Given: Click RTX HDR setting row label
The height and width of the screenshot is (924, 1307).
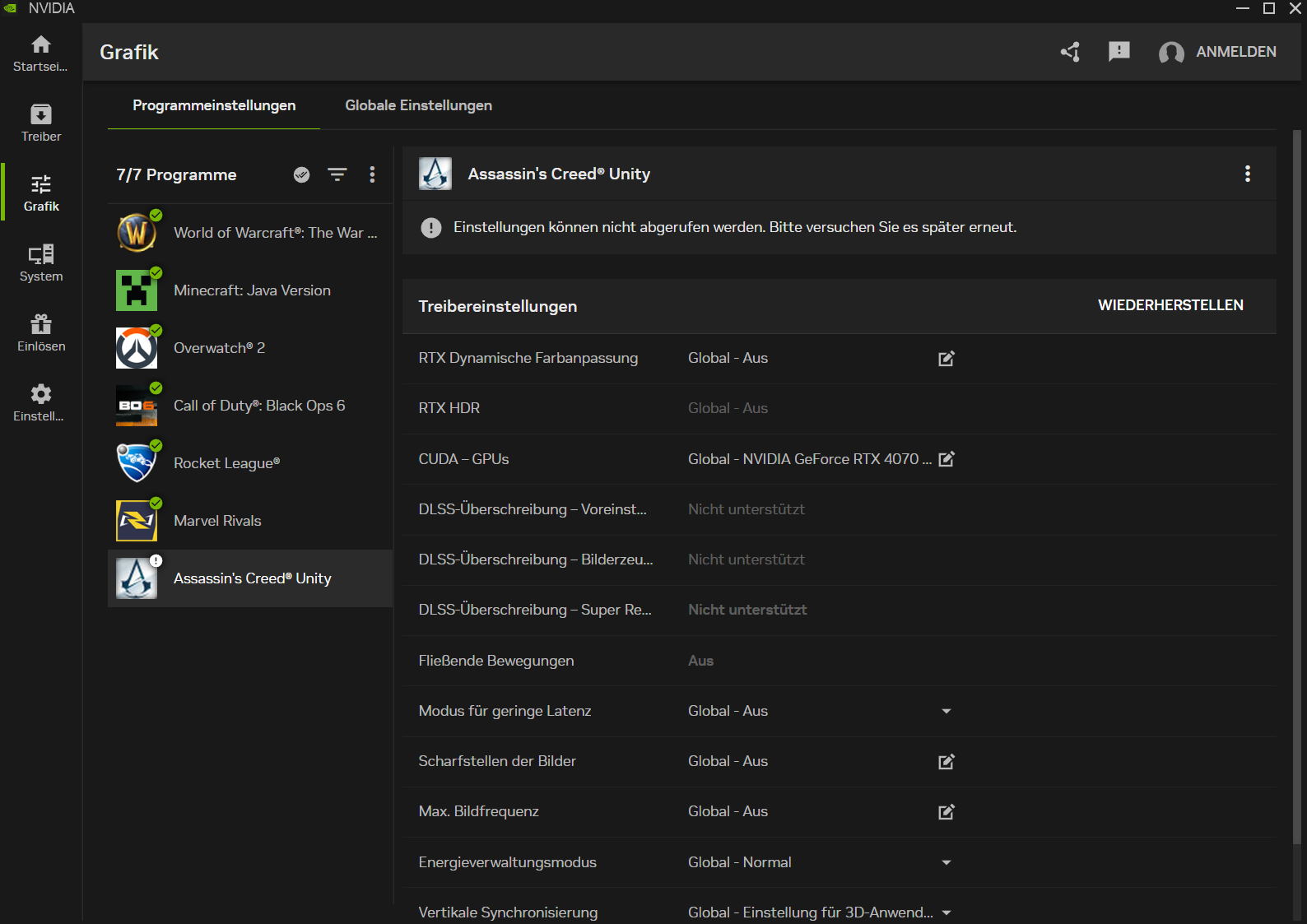Looking at the screenshot, I should coord(449,408).
